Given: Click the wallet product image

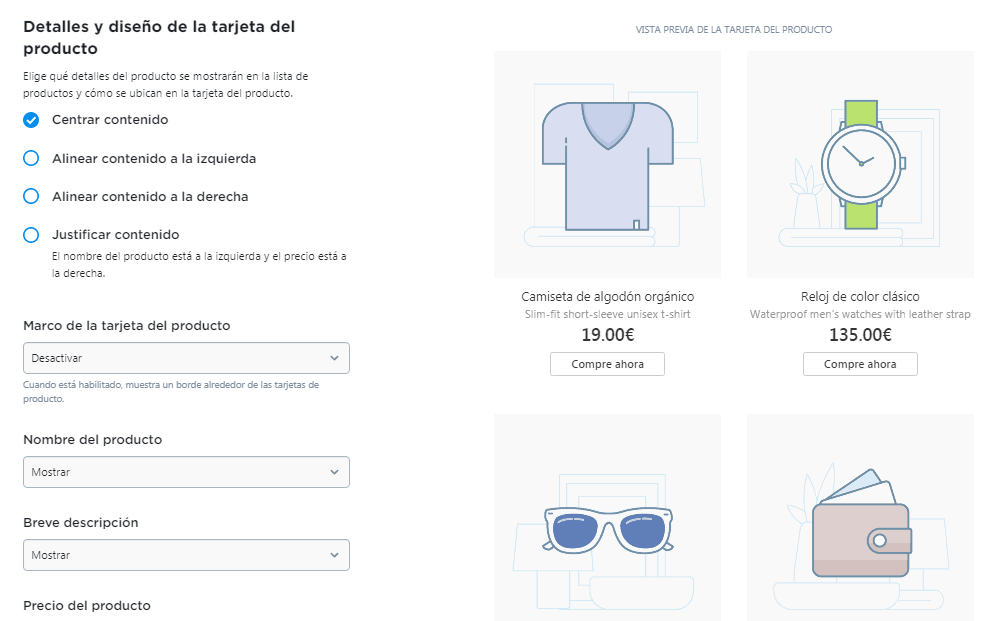Looking at the screenshot, I should [x=860, y=518].
